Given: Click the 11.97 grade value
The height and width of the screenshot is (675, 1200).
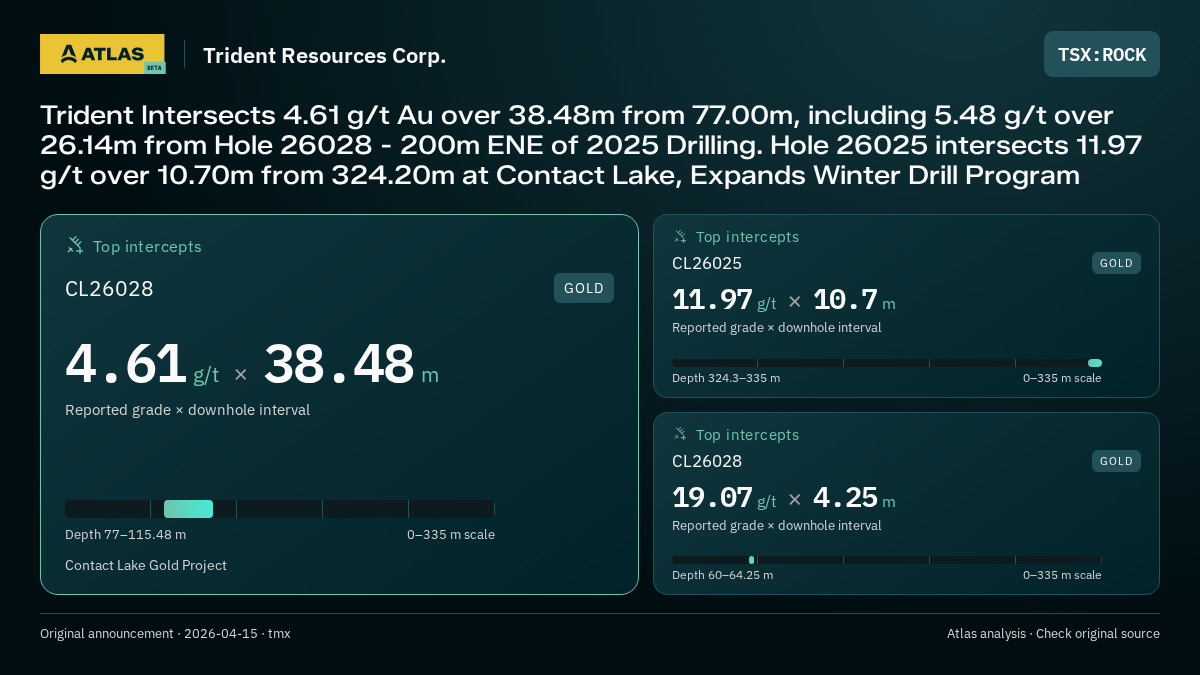Looking at the screenshot, I should [712, 300].
